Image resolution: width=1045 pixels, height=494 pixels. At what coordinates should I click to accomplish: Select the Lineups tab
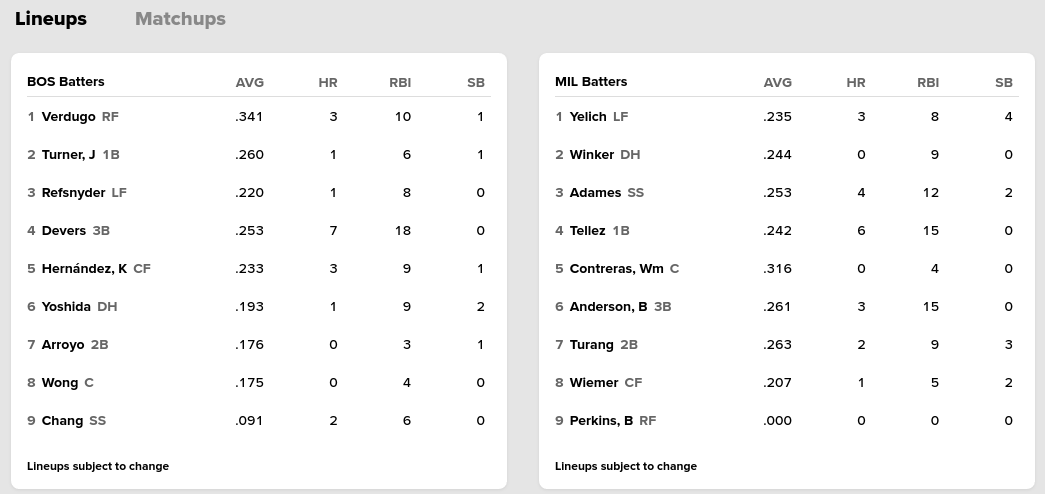[x=51, y=19]
